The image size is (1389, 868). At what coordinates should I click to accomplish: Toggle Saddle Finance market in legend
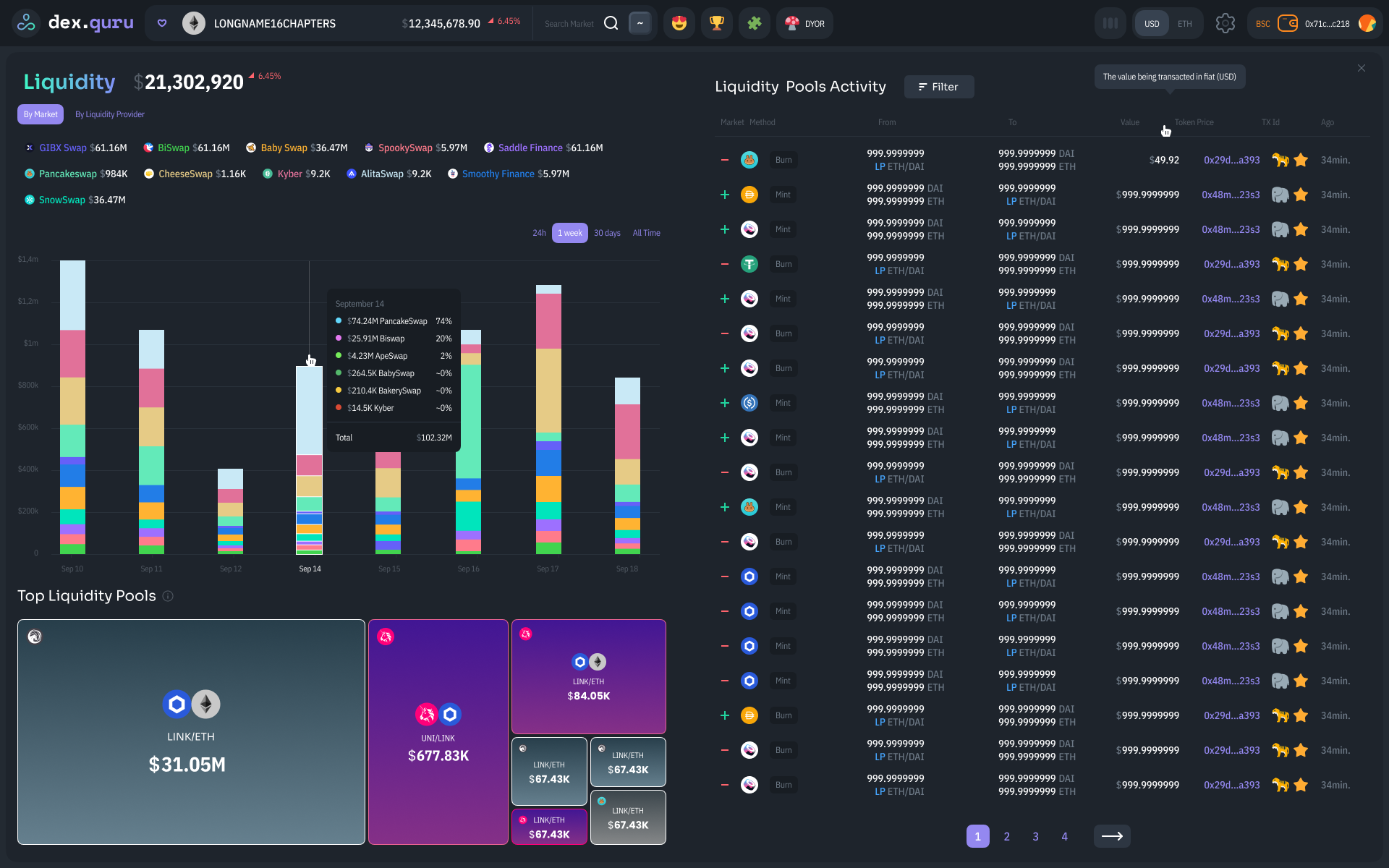pos(543,148)
